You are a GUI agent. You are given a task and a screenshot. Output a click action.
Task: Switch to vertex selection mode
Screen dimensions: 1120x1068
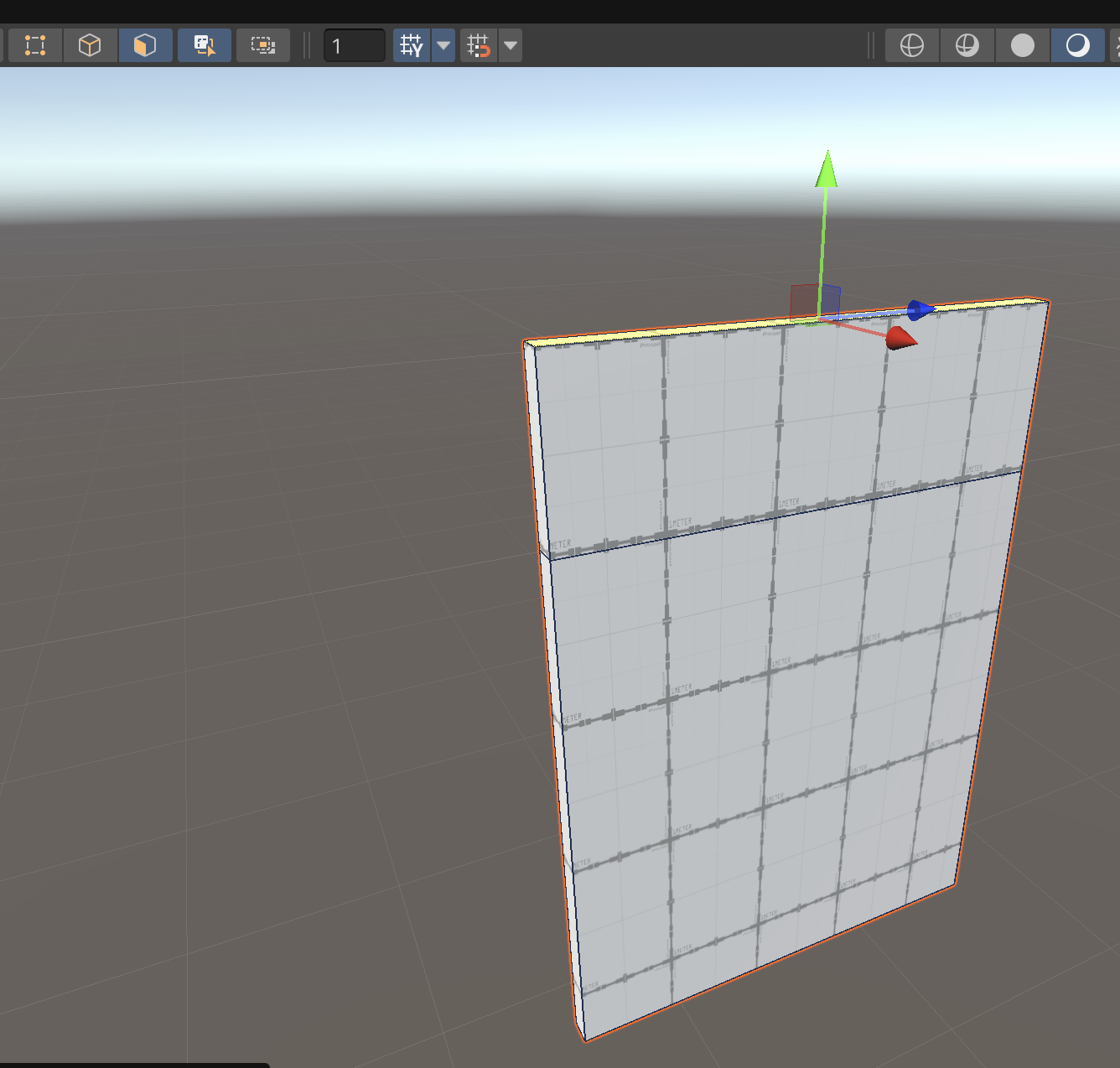point(34,45)
